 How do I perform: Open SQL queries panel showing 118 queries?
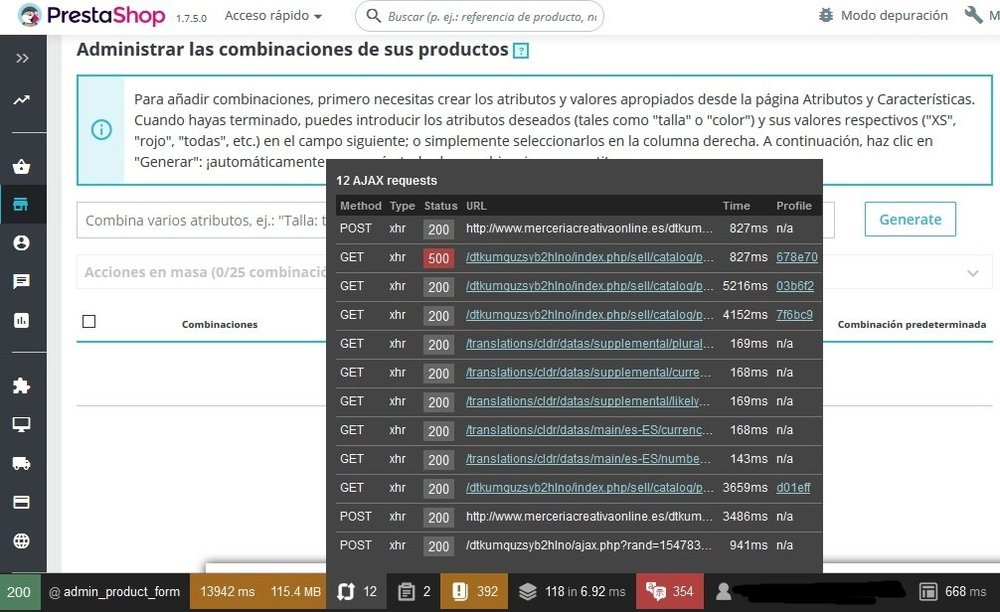[570, 591]
